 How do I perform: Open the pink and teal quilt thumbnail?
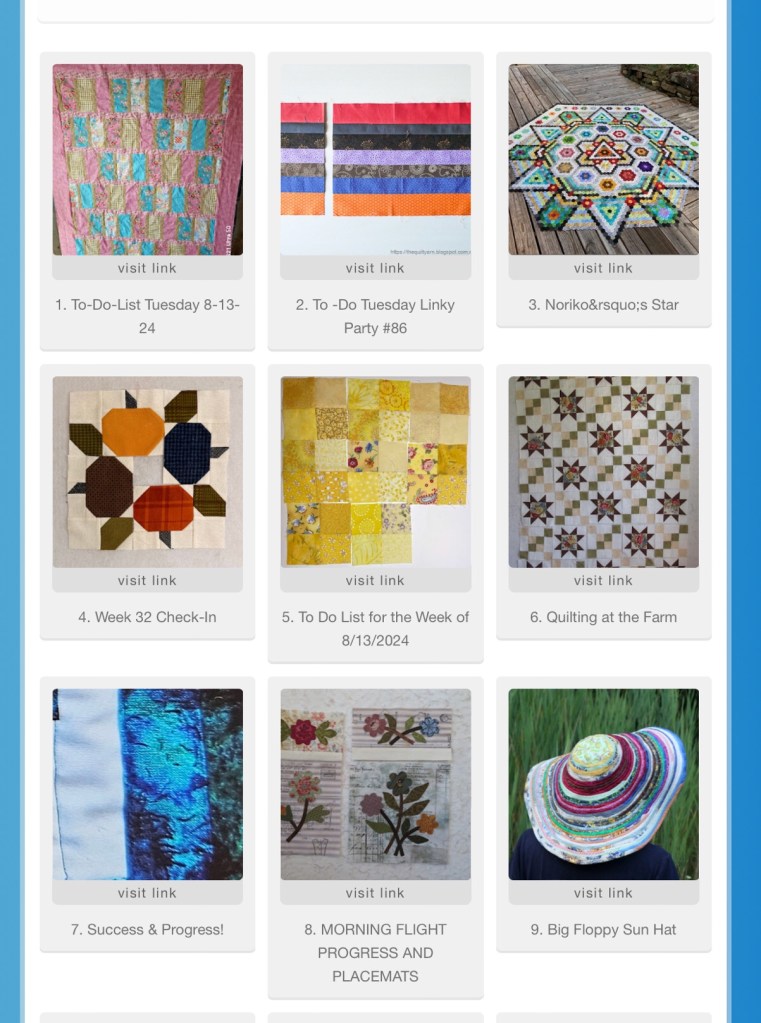tap(148, 159)
